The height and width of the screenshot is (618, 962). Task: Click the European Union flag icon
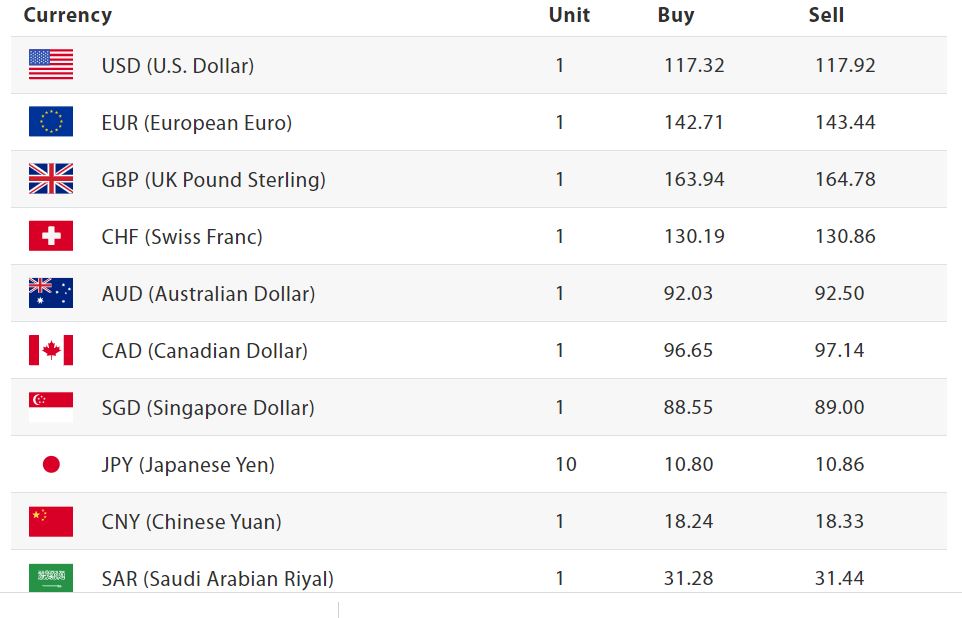[x=51, y=122]
